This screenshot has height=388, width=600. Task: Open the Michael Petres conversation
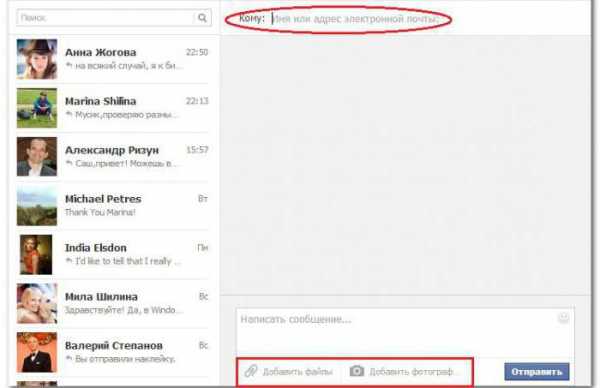click(113, 206)
